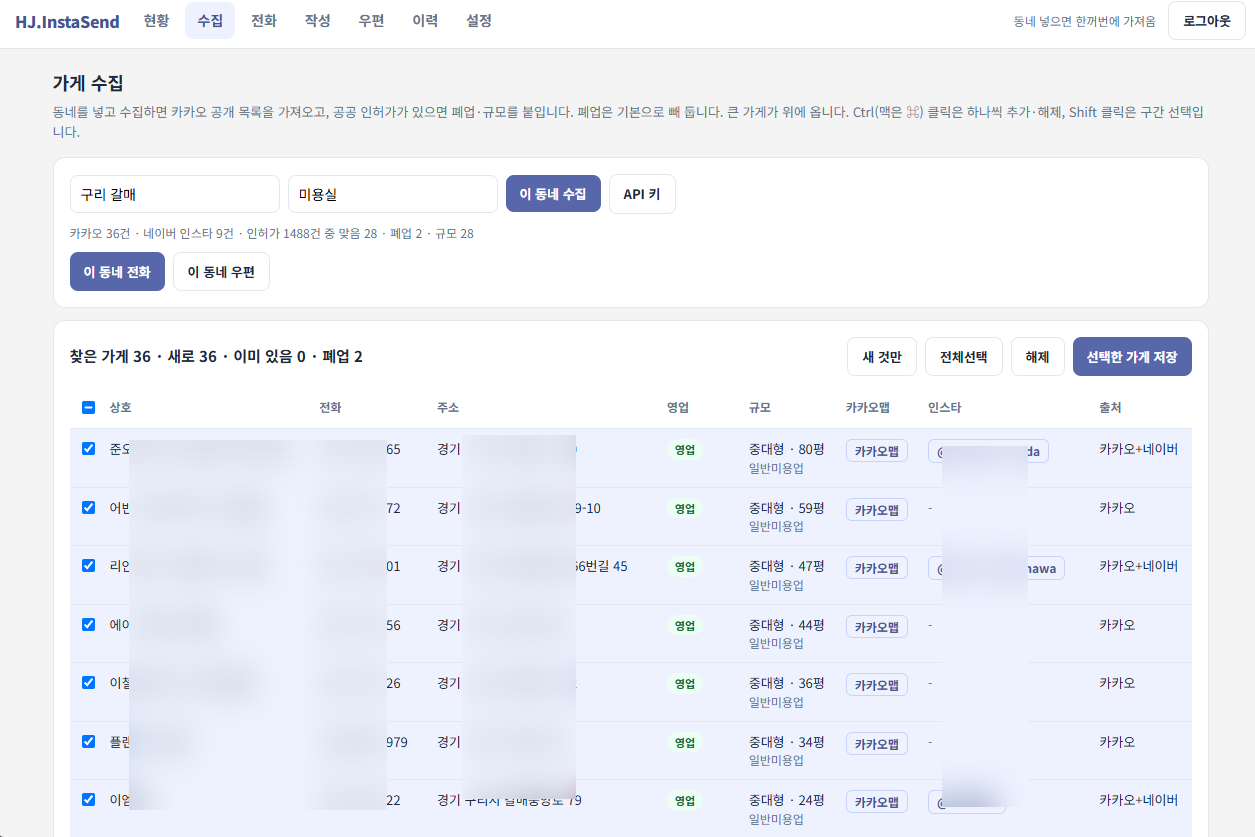Image resolution: width=1255 pixels, height=837 pixels.
Task: Click 영업 status badge in 80평 row
Action: click(685, 450)
